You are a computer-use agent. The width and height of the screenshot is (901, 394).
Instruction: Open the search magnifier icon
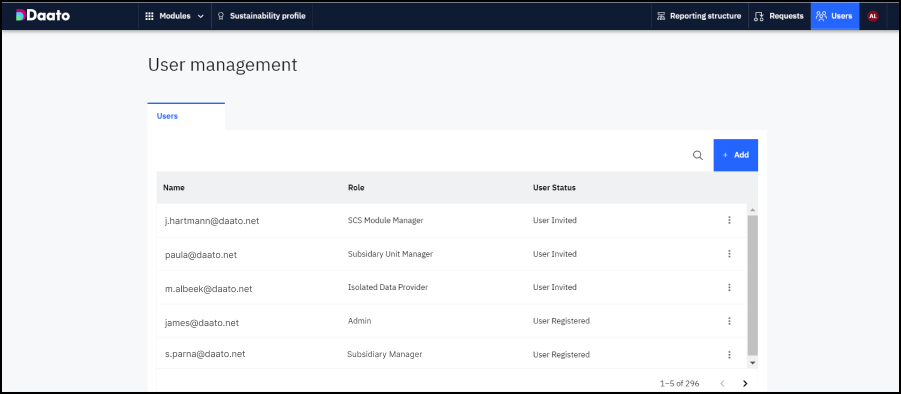click(698, 155)
